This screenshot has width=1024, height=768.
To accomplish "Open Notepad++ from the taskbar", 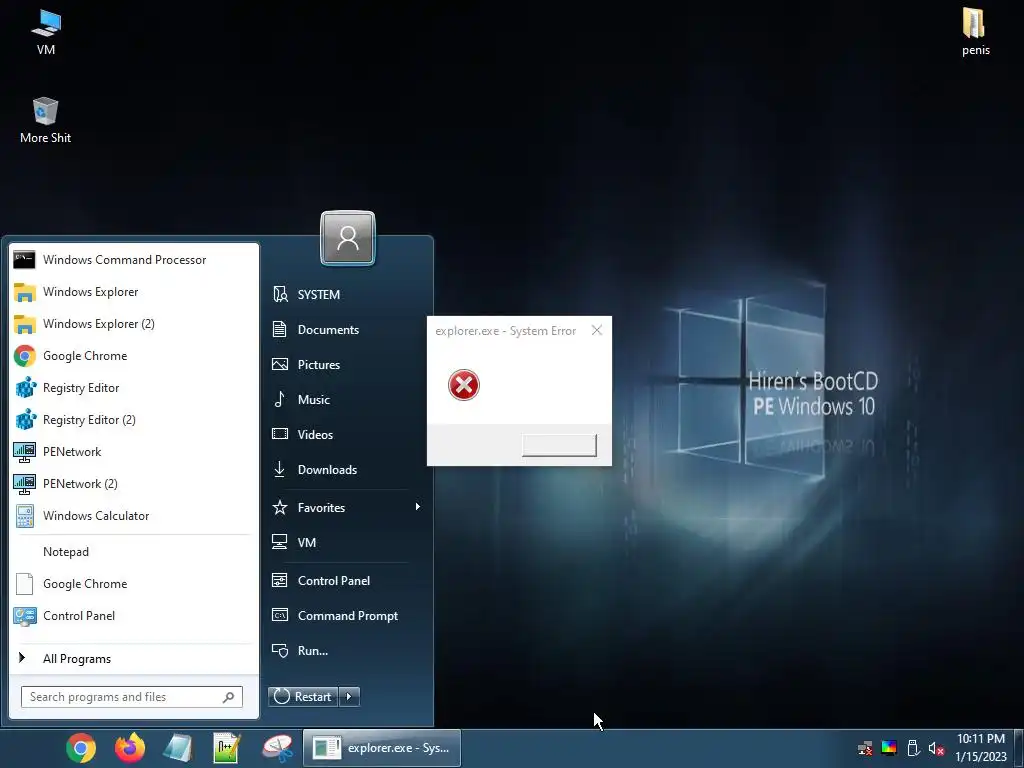I will click(227, 748).
